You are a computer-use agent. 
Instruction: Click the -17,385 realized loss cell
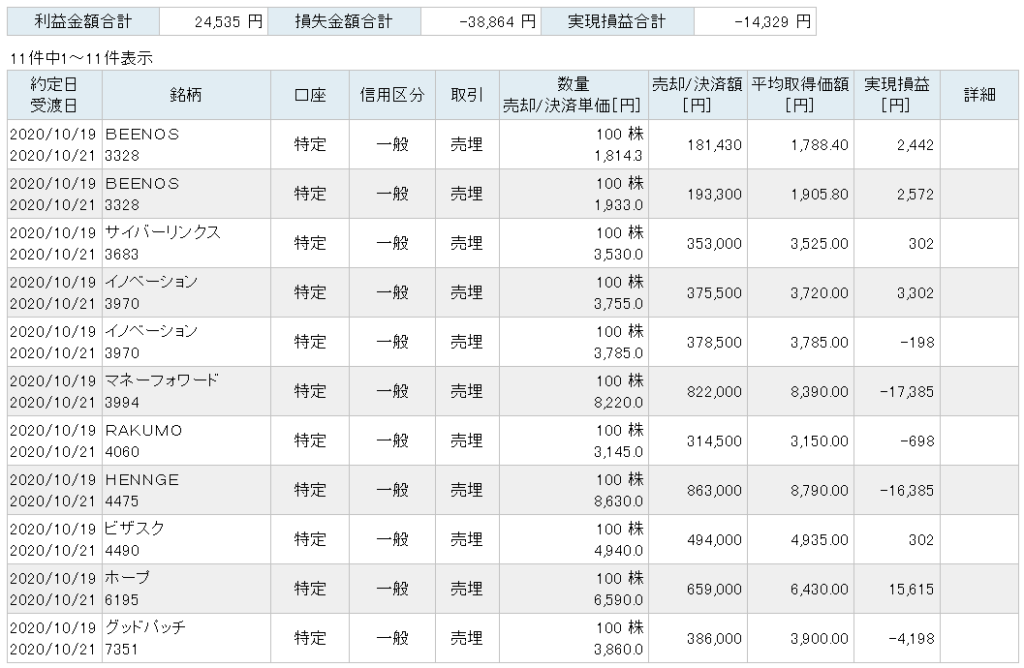point(906,391)
